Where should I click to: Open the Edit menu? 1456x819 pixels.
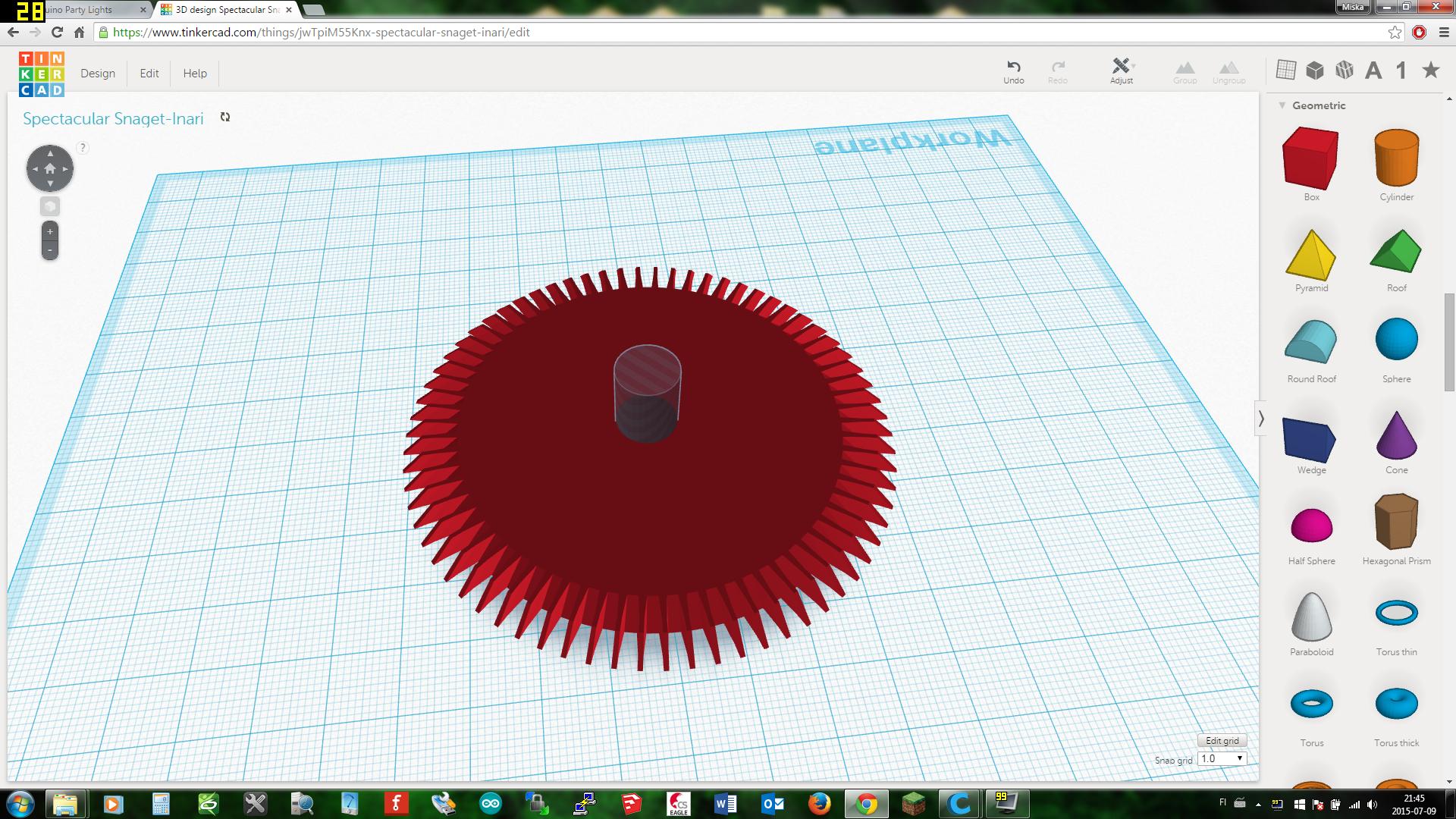149,74
